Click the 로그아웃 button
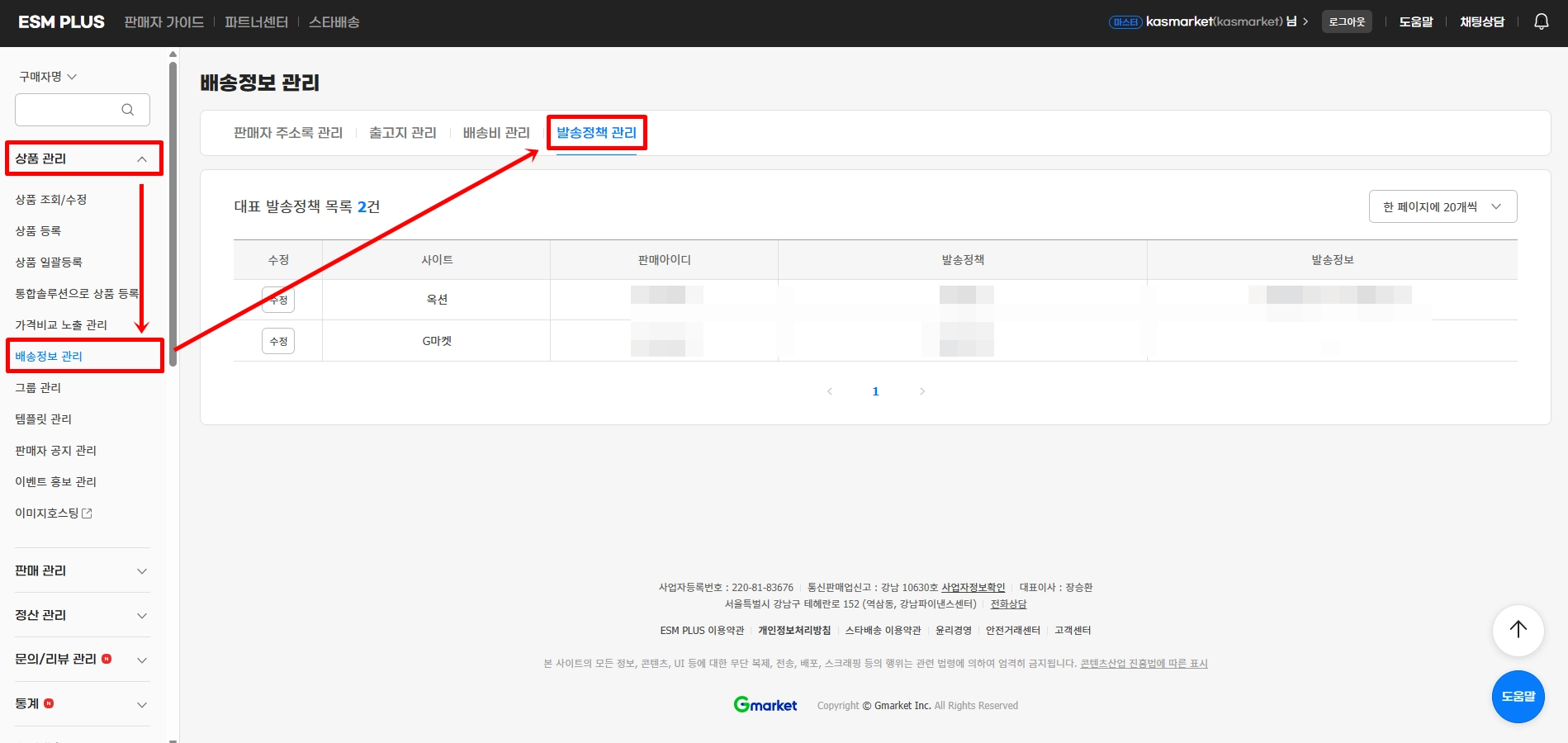The width and height of the screenshot is (1568, 743). [x=1347, y=21]
